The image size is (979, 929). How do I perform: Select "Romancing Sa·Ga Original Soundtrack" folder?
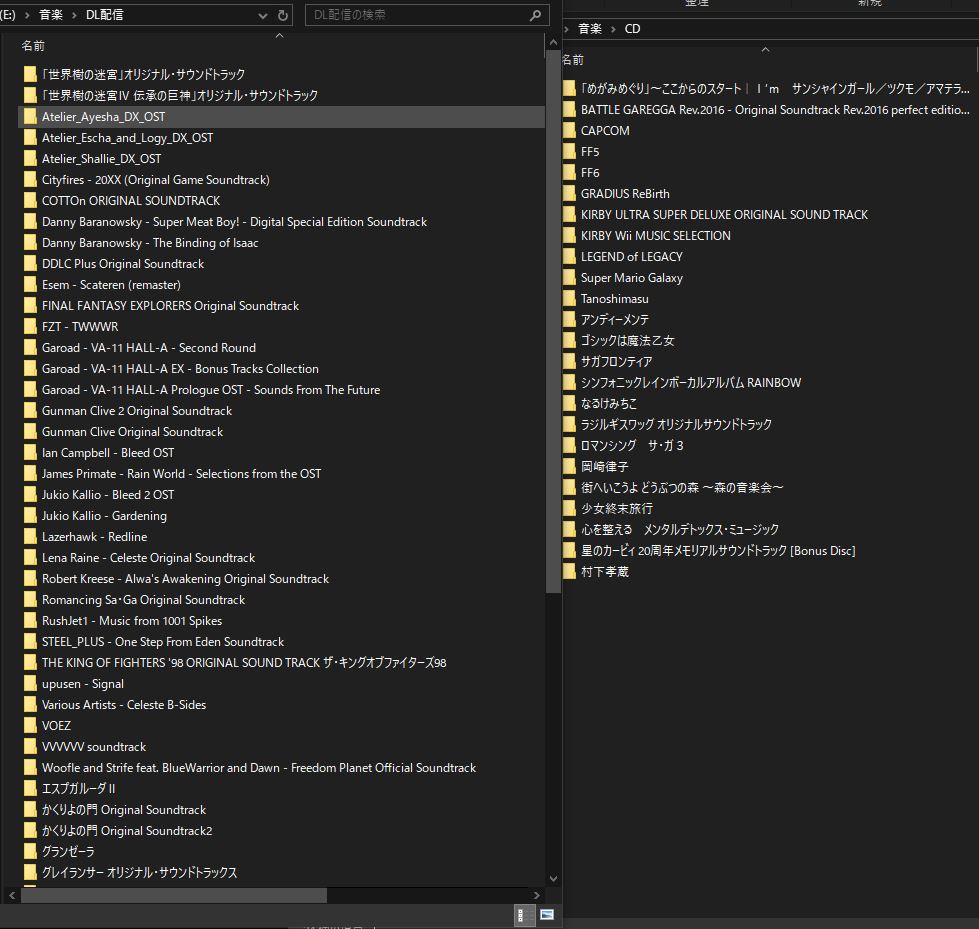pos(143,600)
